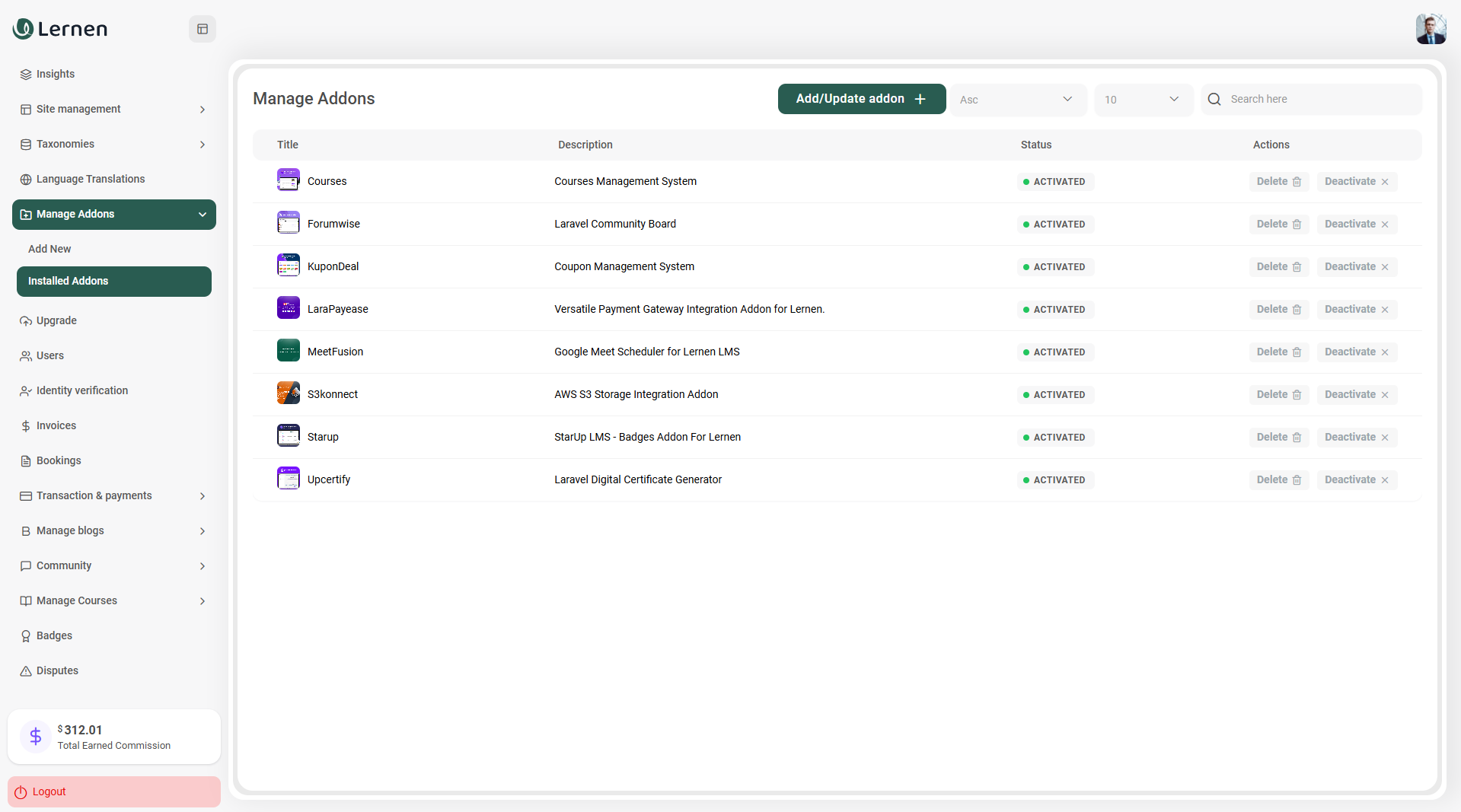Open the items-per-page dropdown showing 10

pyautogui.click(x=1143, y=99)
